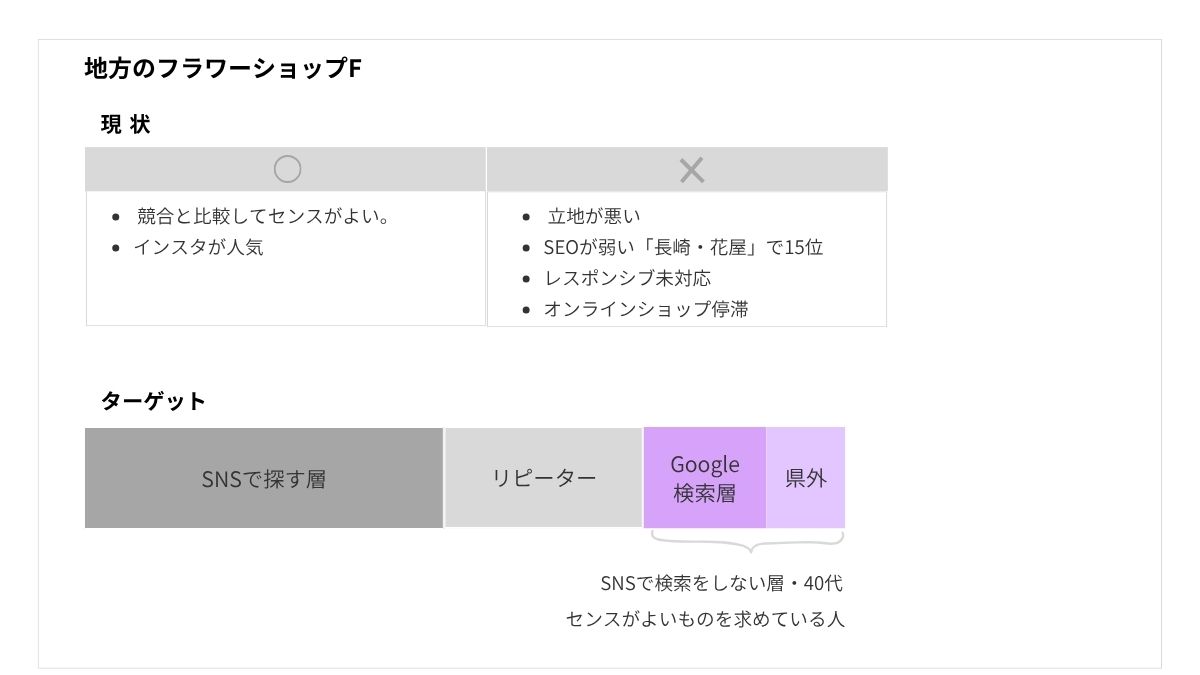This screenshot has width=1200, height=675.
Task: Click the オンラインショップ停滞 bullet item
Action: click(646, 309)
